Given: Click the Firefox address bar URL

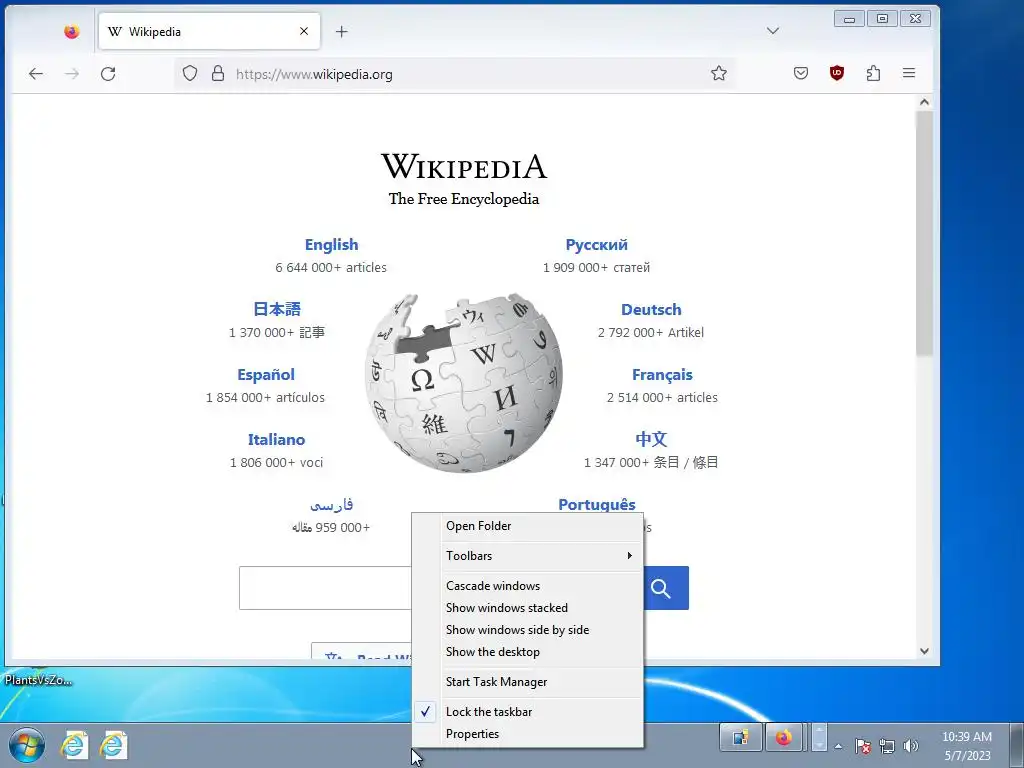Looking at the screenshot, I should 314,74.
